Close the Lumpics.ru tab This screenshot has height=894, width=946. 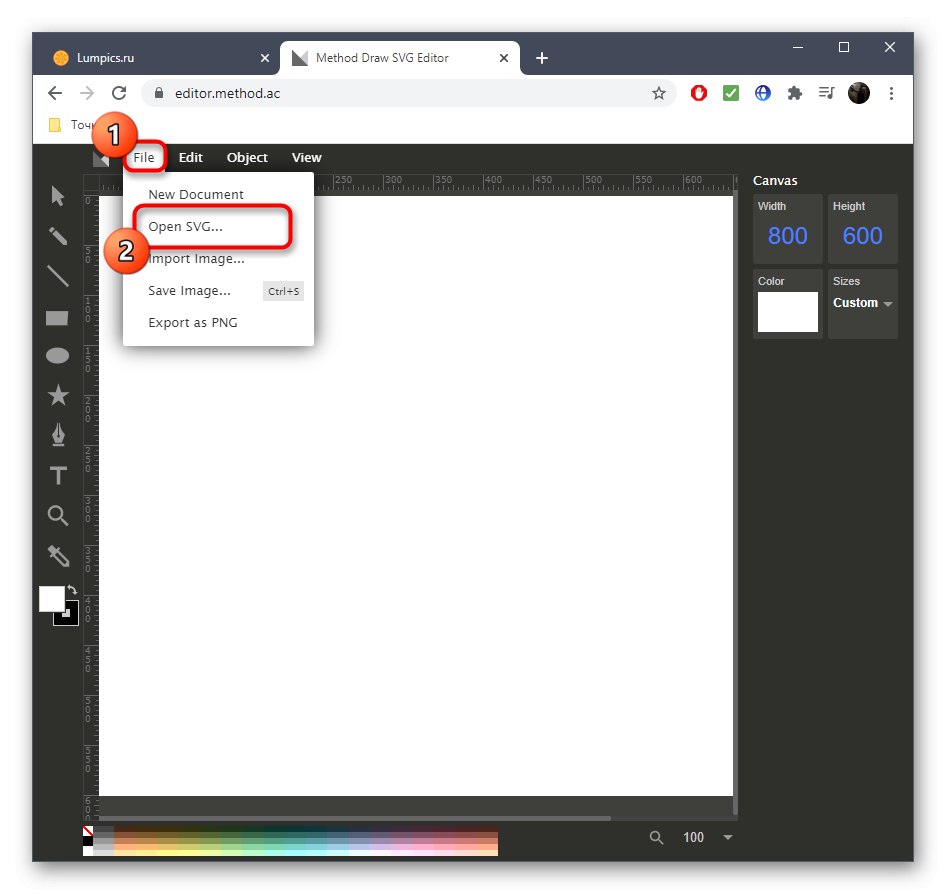[265, 58]
